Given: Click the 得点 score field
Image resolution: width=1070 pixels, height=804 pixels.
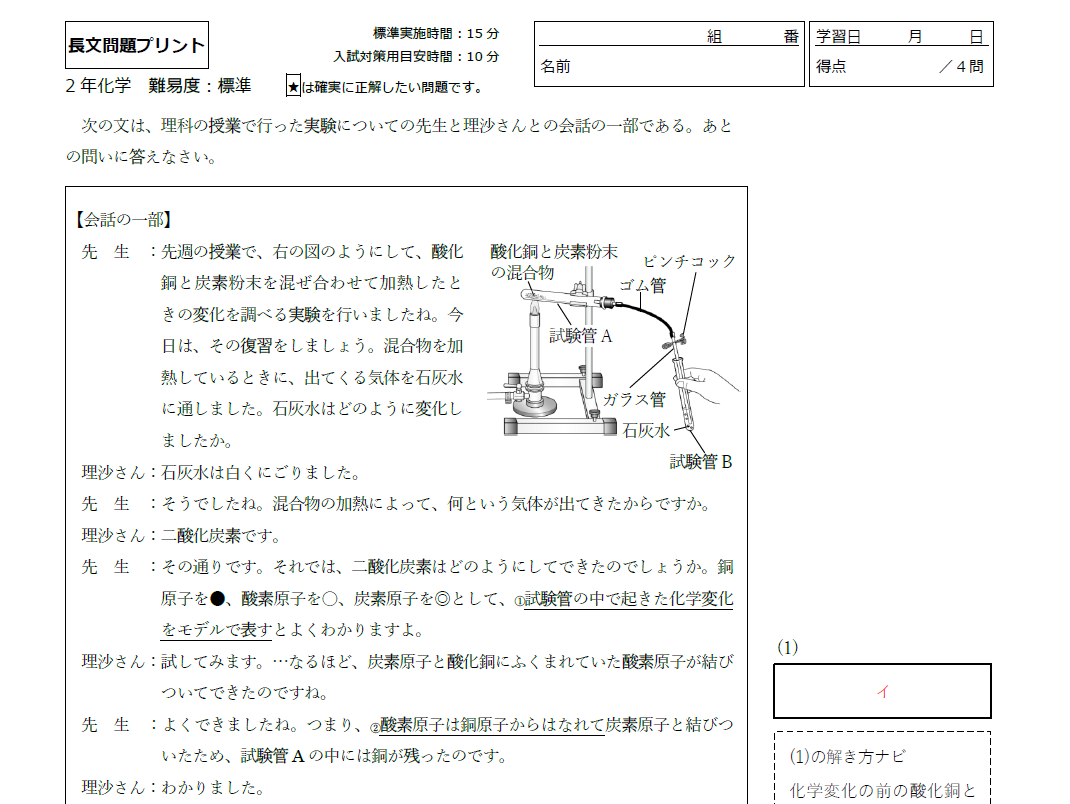Looking at the screenshot, I should [900, 67].
